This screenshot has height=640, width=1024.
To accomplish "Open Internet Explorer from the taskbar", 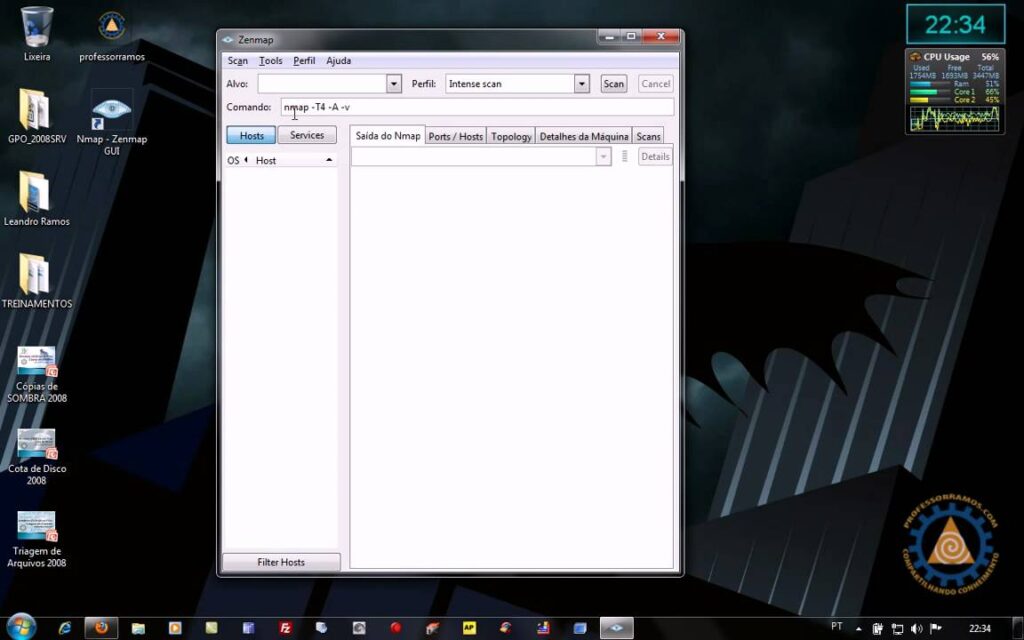I will 65,628.
